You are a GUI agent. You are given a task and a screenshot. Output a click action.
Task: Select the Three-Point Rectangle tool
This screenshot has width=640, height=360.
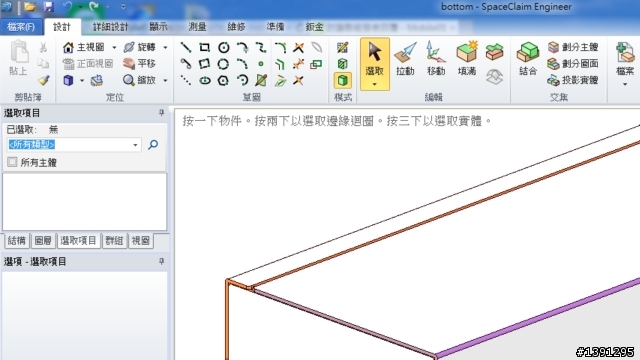(204, 64)
